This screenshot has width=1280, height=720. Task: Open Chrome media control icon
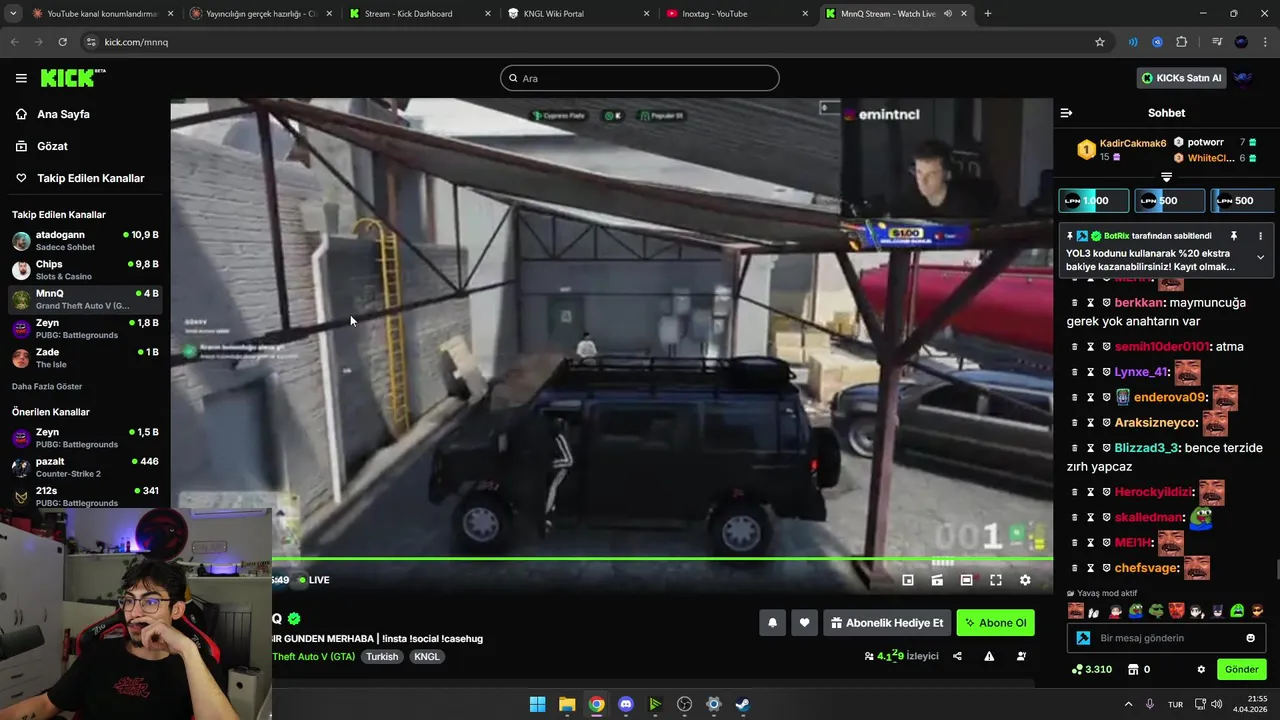(x=1217, y=42)
